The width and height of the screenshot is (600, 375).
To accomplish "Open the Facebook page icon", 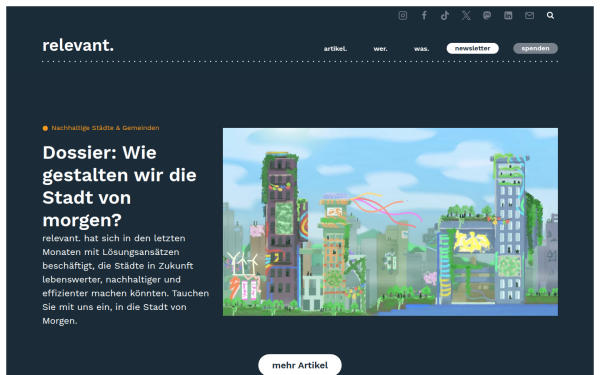I will point(424,15).
